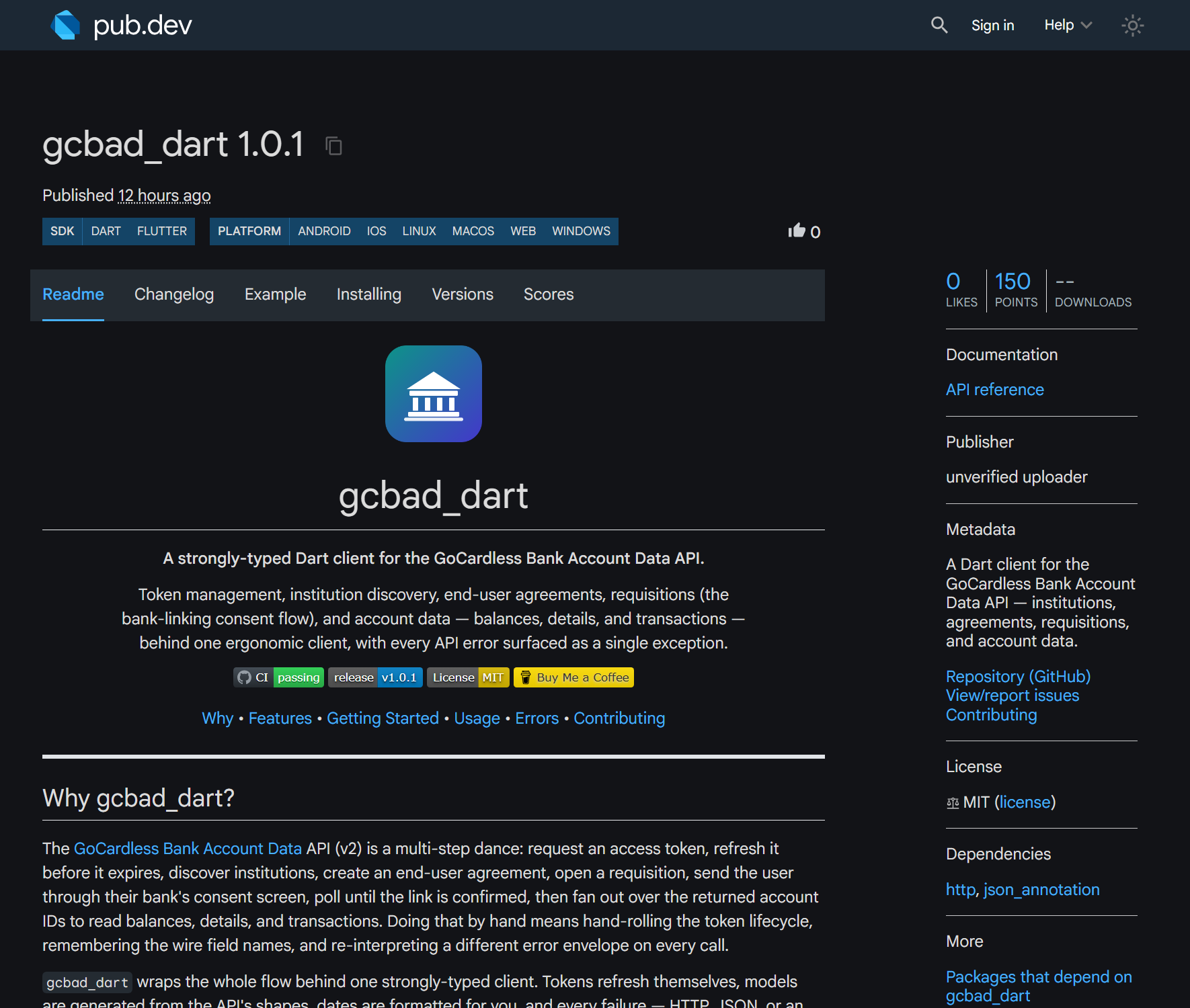This screenshot has width=1190, height=1008.
Task: Jump to Contributing link in readme
Action: [x=619, y=718]
